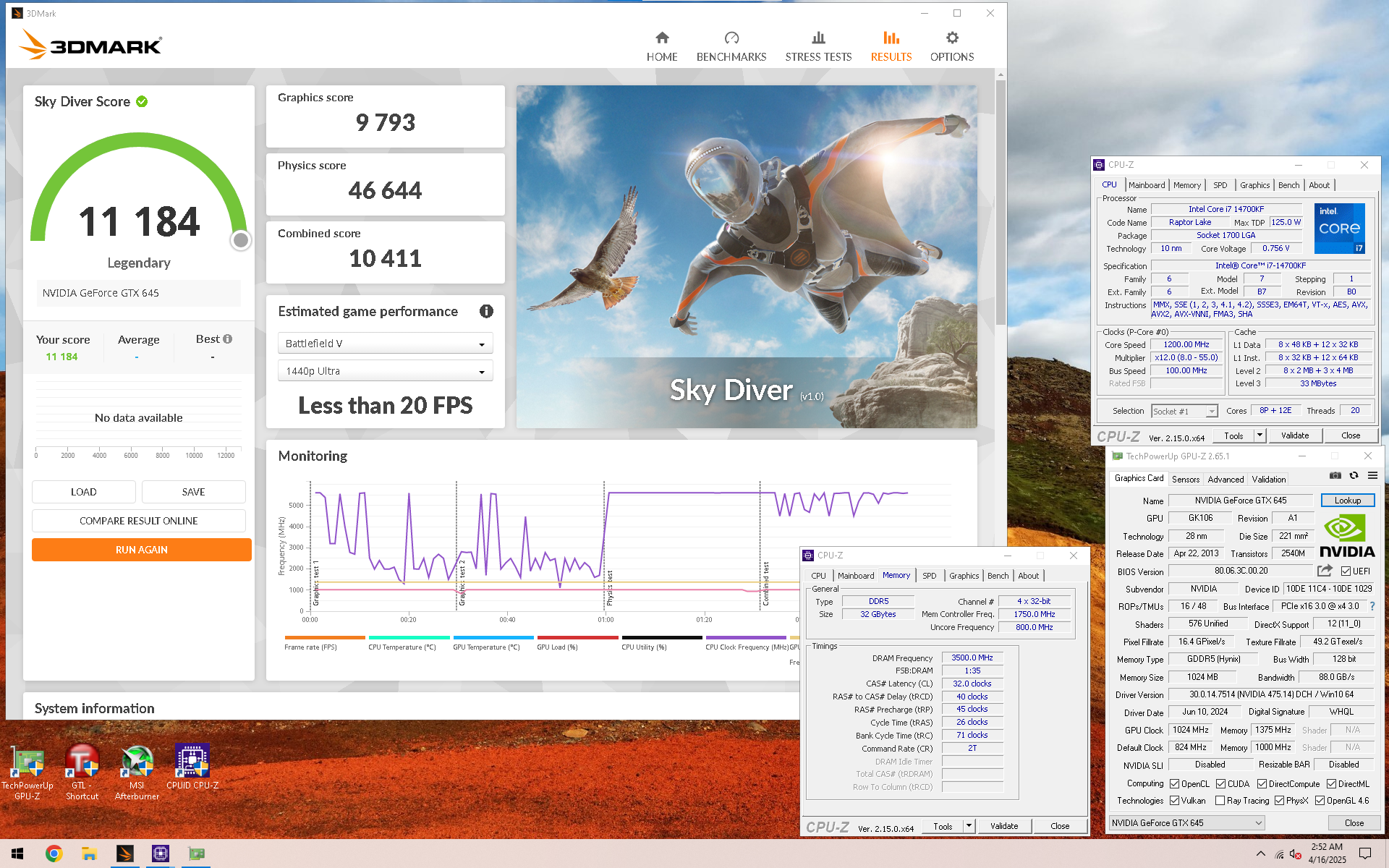1389x868 pixels.
Task: Open the GPU-Z hamburger menu
Action: pos(1372,475)
